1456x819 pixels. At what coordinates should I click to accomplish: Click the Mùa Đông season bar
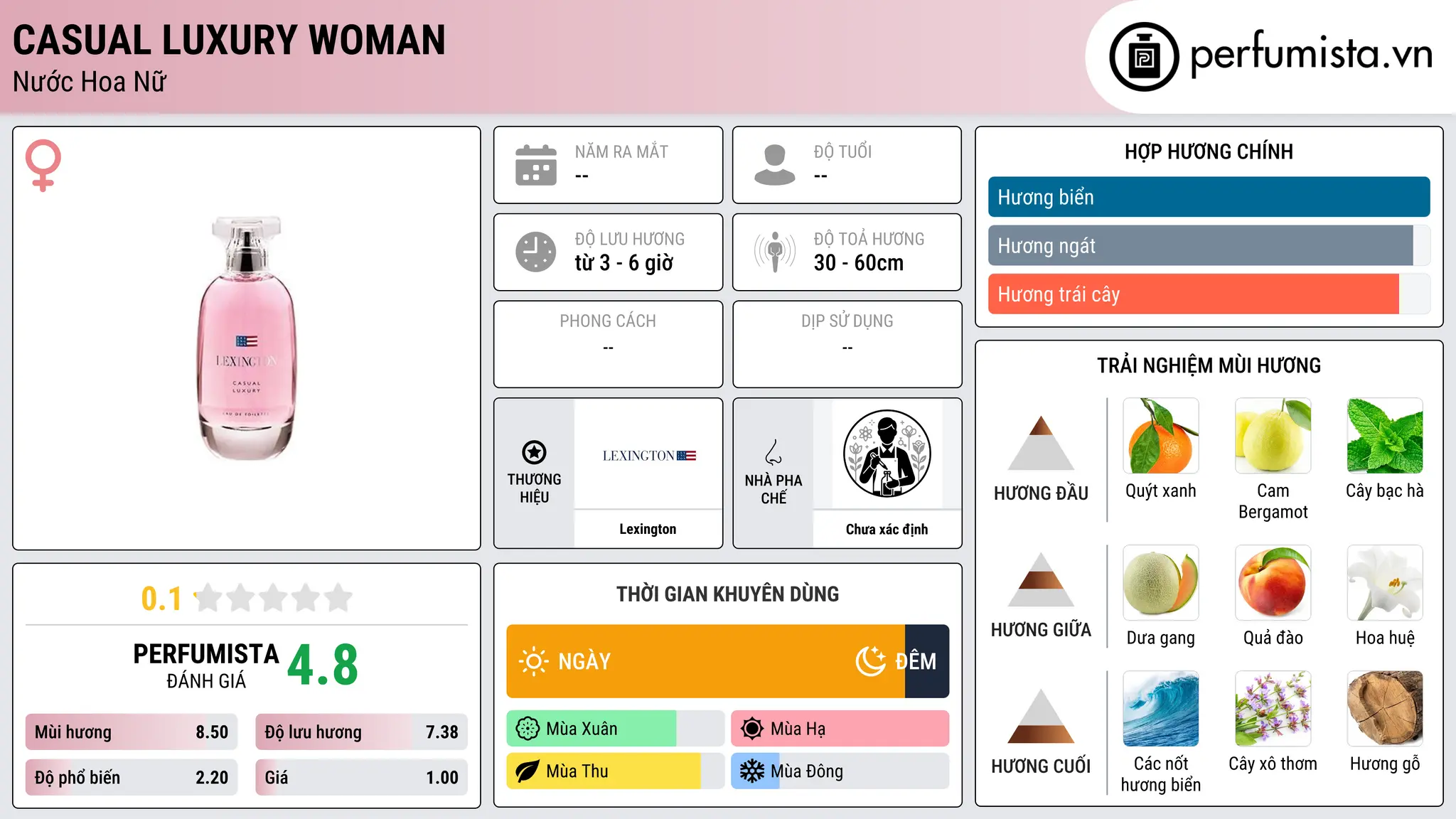(840, 771)
